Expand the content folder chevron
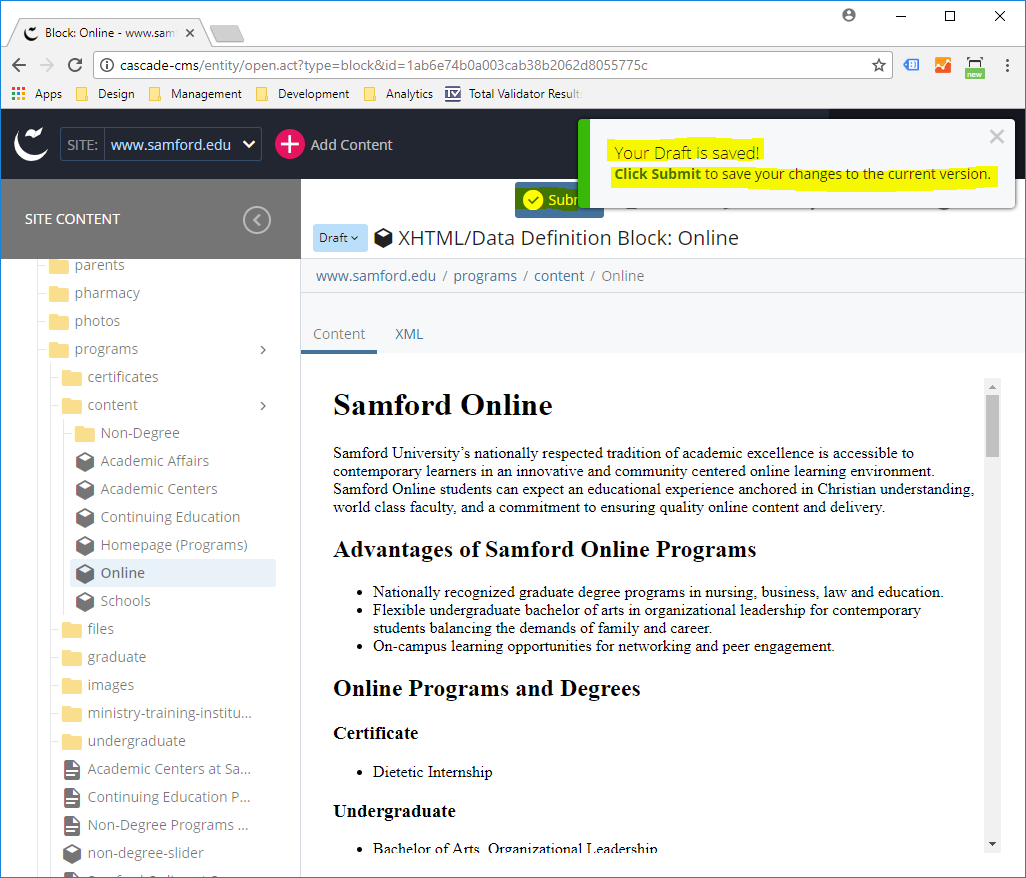The height and width of the screenshot is (878, 1026). (x=263, y=406)
